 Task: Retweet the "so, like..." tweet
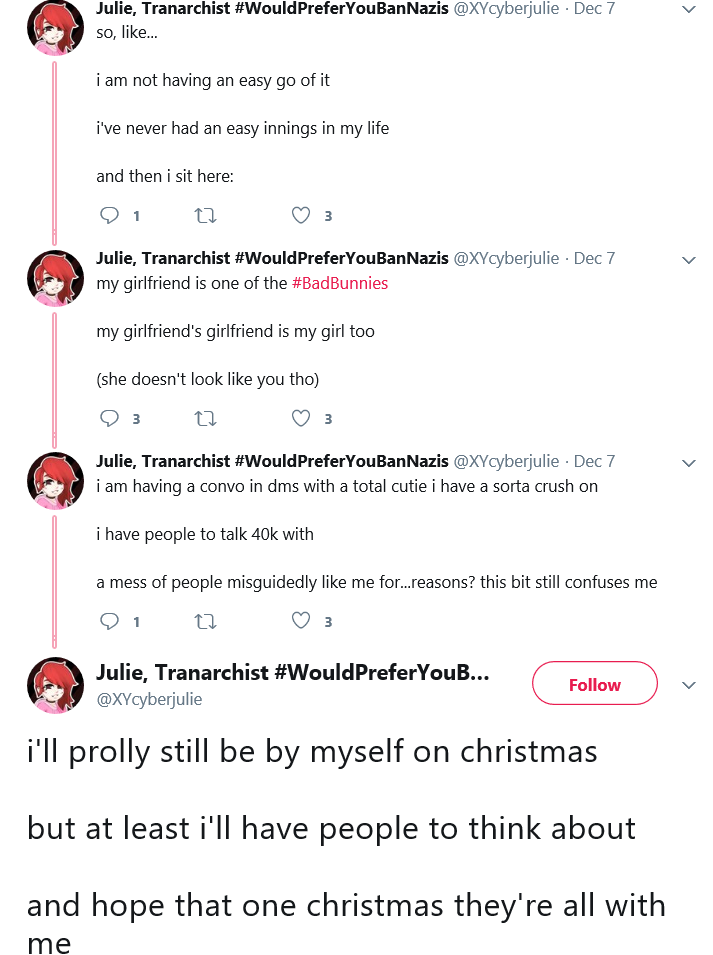tap(205, 216)
